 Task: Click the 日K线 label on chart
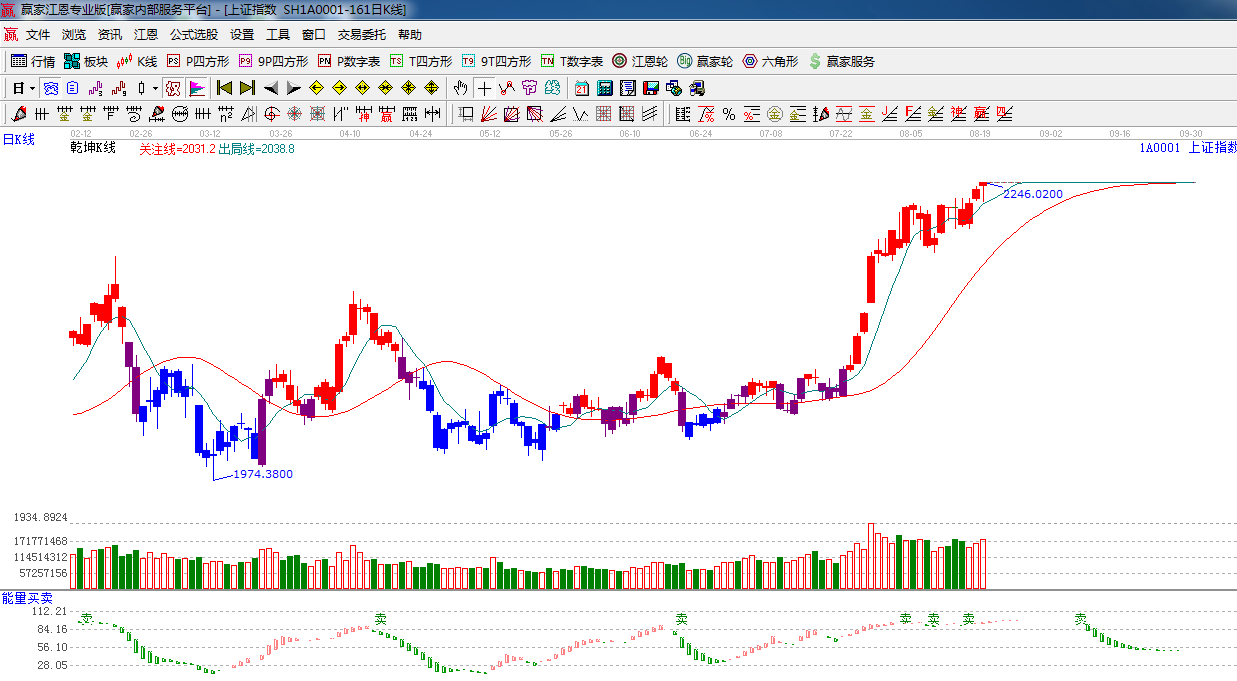[18, 140]
